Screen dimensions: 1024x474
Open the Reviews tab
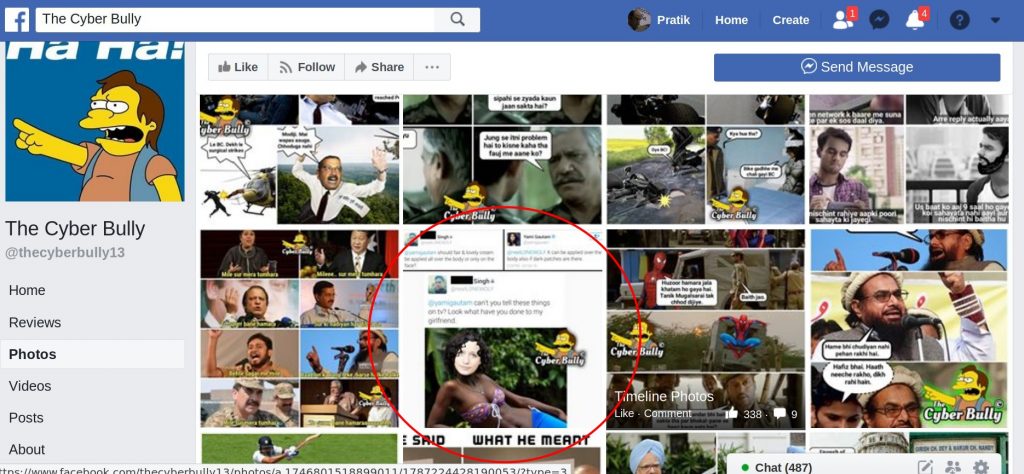[35, 323]
